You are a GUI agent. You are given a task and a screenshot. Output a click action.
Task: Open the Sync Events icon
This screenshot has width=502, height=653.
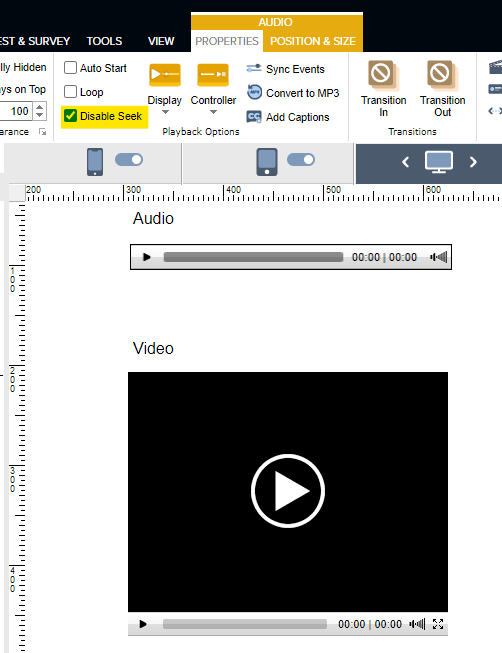254,68
